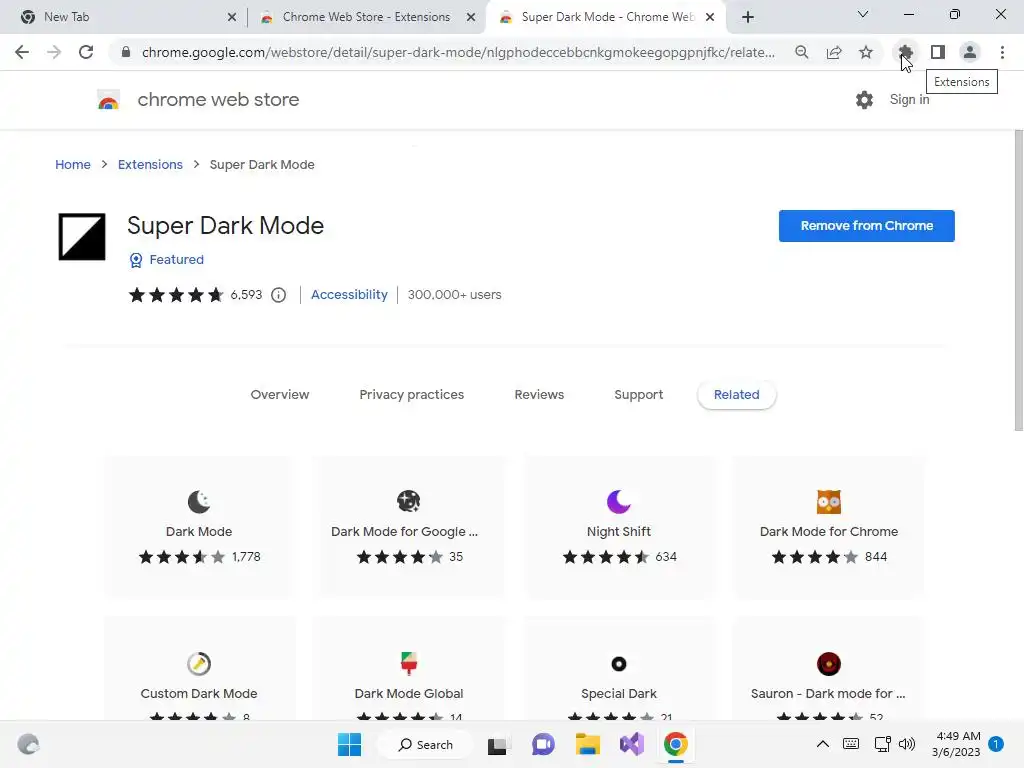
Task: Open the Dark Mode Global paint icon
Action: (x=409, y=664)
